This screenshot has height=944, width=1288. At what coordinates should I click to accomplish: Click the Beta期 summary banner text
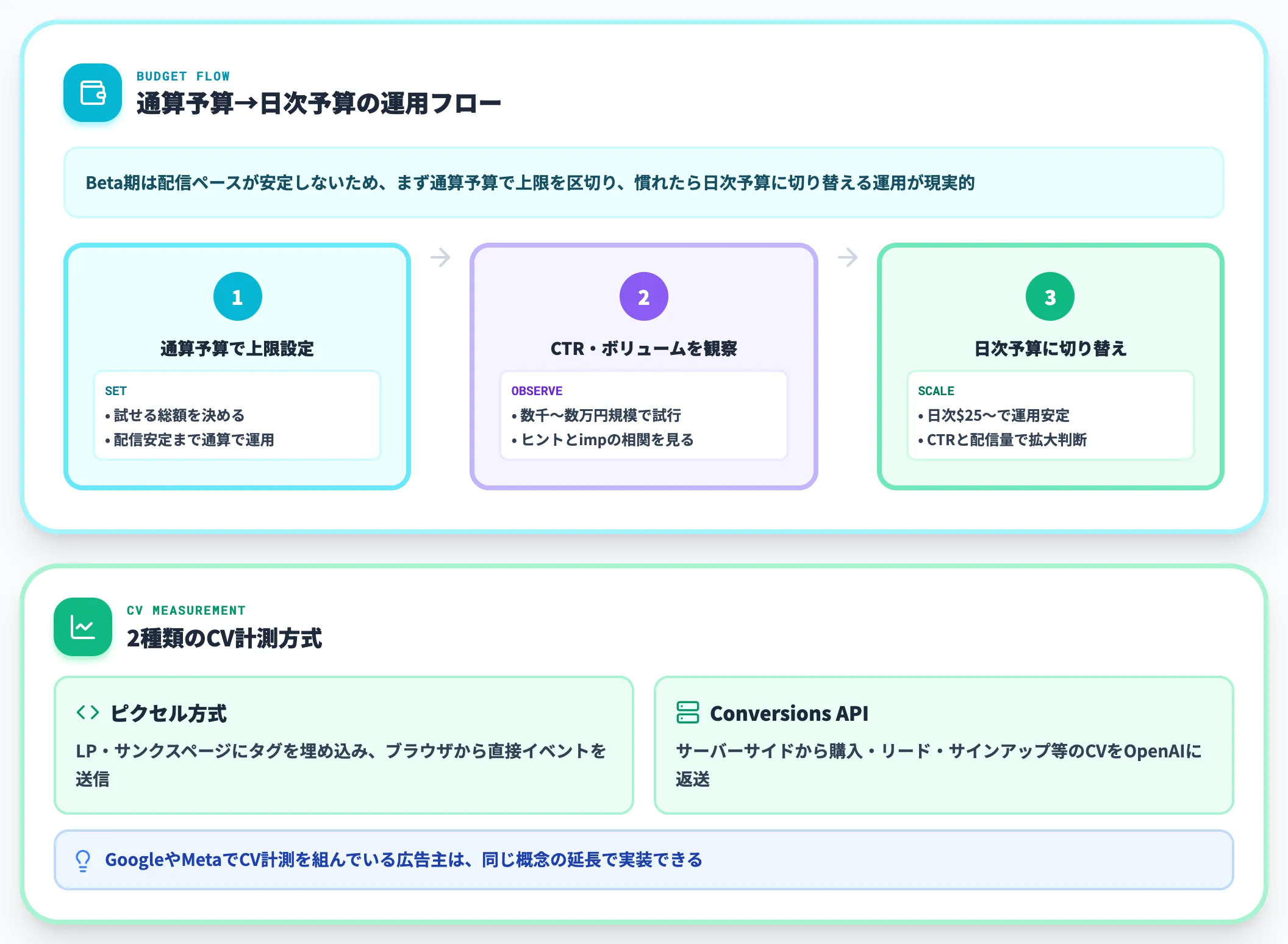click(x=530, y=183)
